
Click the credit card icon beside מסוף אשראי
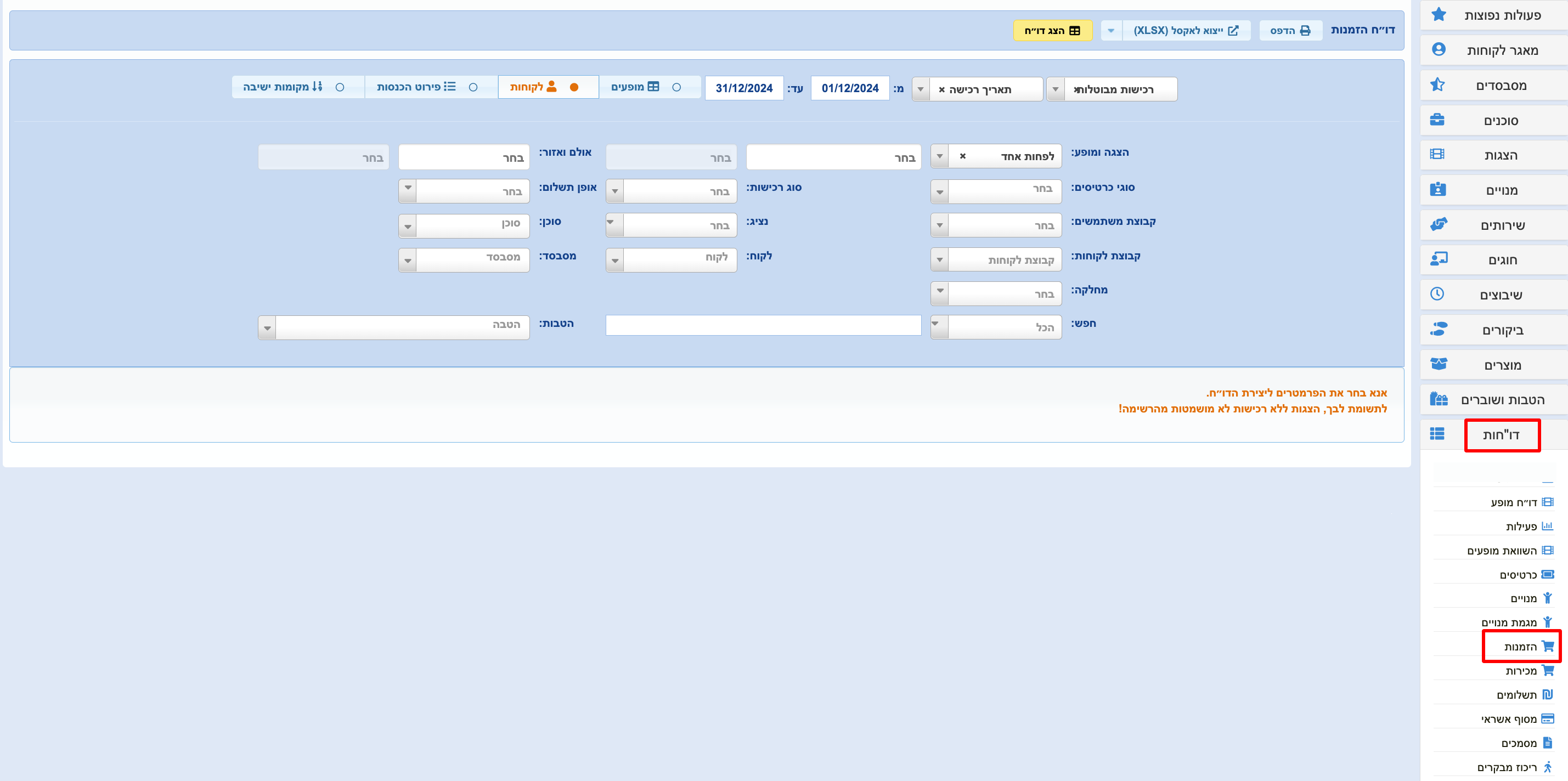coord(1548,718)
